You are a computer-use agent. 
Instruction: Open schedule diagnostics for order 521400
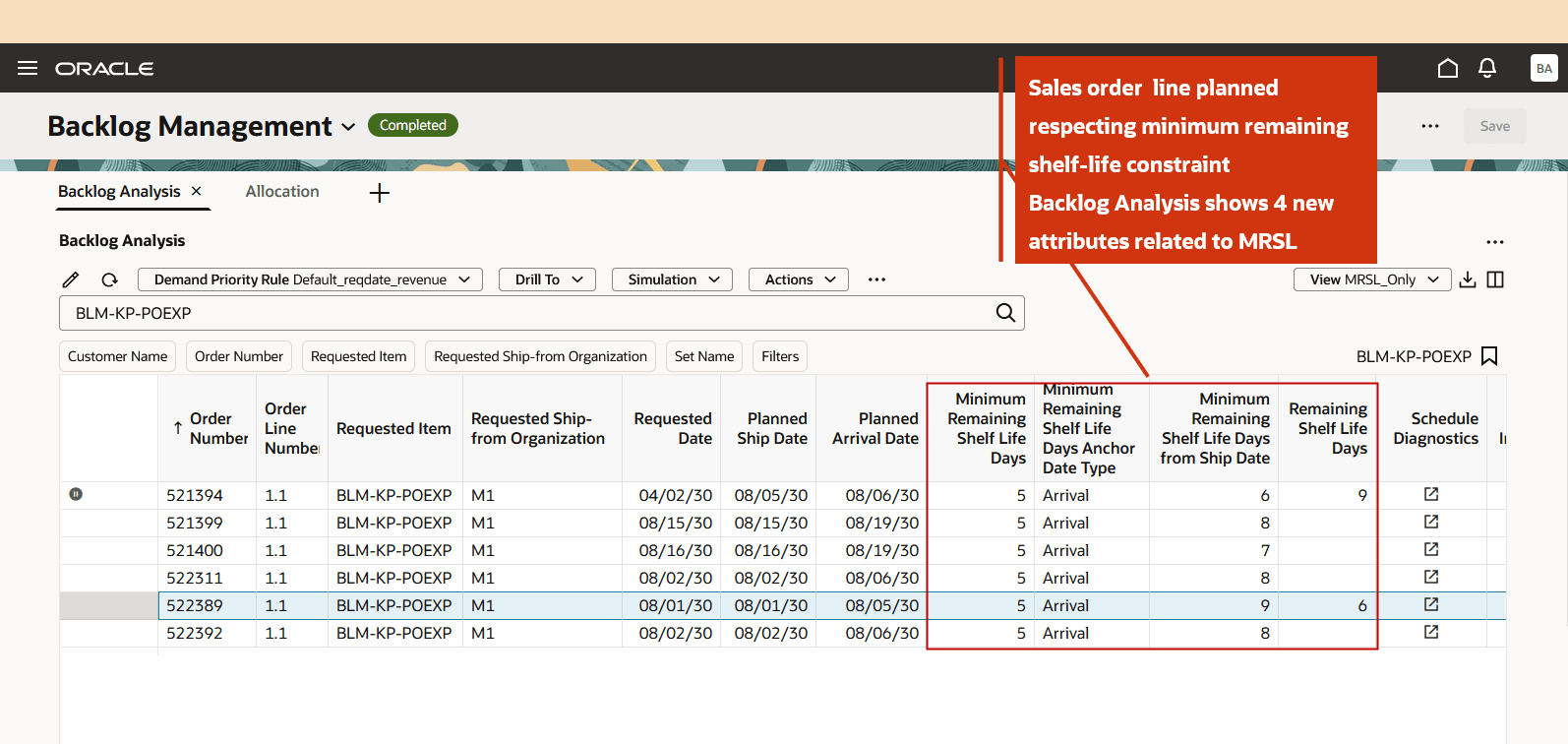point(1431,549)
